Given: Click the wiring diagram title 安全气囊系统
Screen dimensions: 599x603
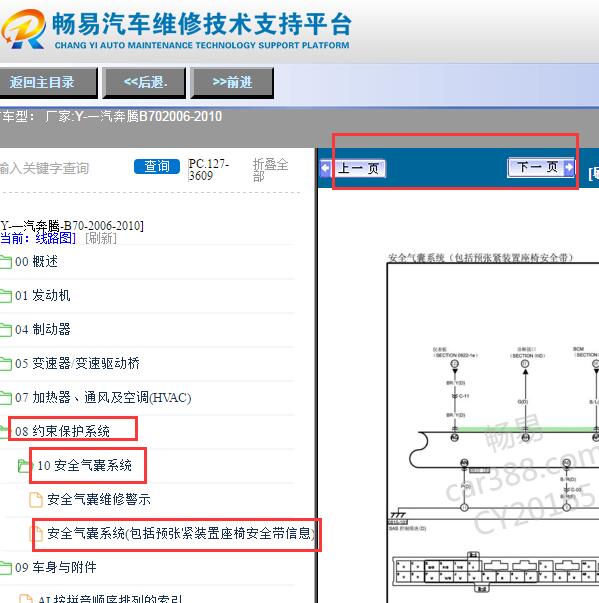Looking at the screenshot, I should 481,257.
